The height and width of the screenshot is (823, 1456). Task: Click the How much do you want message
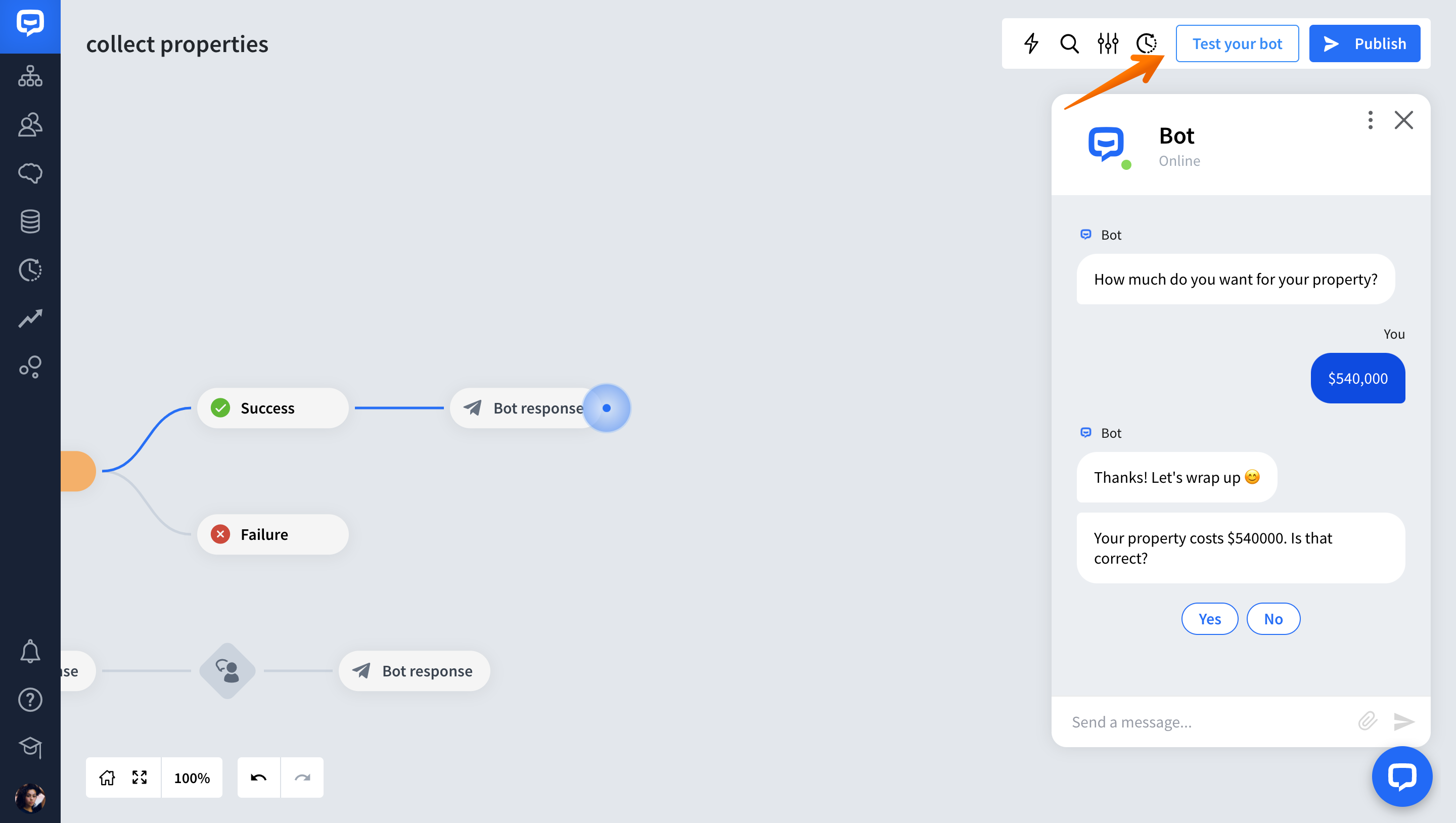[x=1236, y=279]
